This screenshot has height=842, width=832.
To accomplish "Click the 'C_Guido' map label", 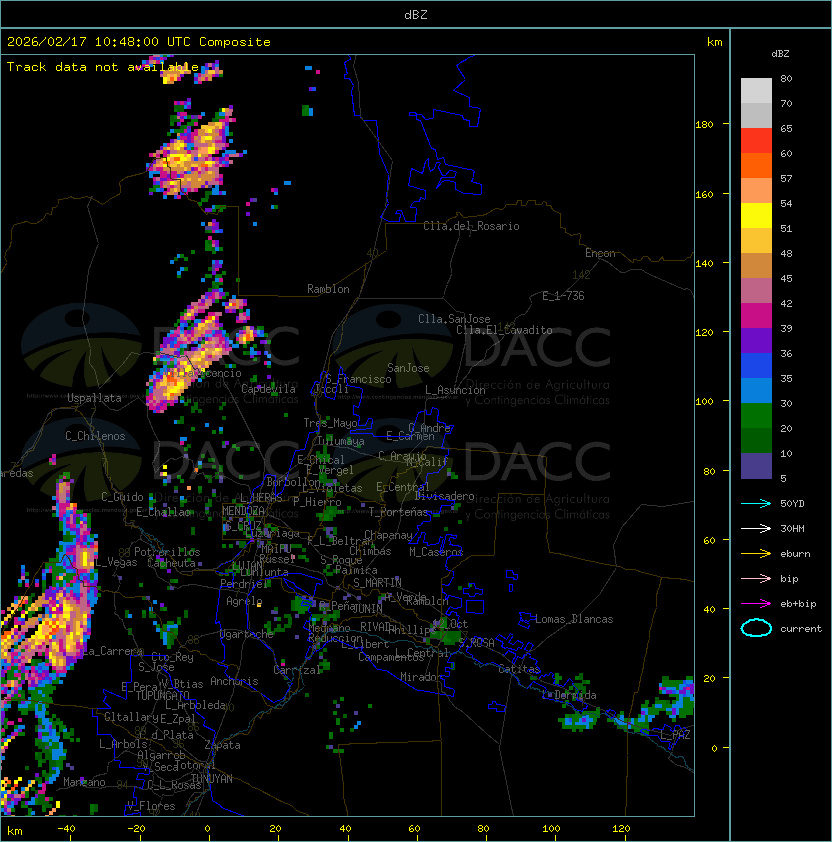I will point(122,497).
